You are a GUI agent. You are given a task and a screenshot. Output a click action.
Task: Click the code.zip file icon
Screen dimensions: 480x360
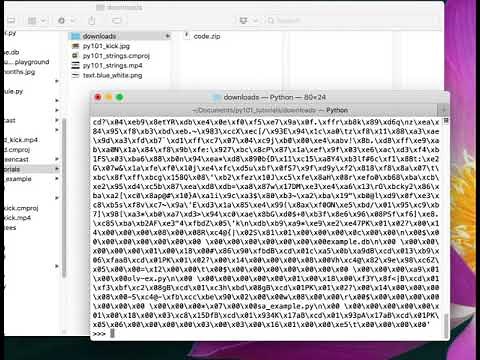click(187, 36)
